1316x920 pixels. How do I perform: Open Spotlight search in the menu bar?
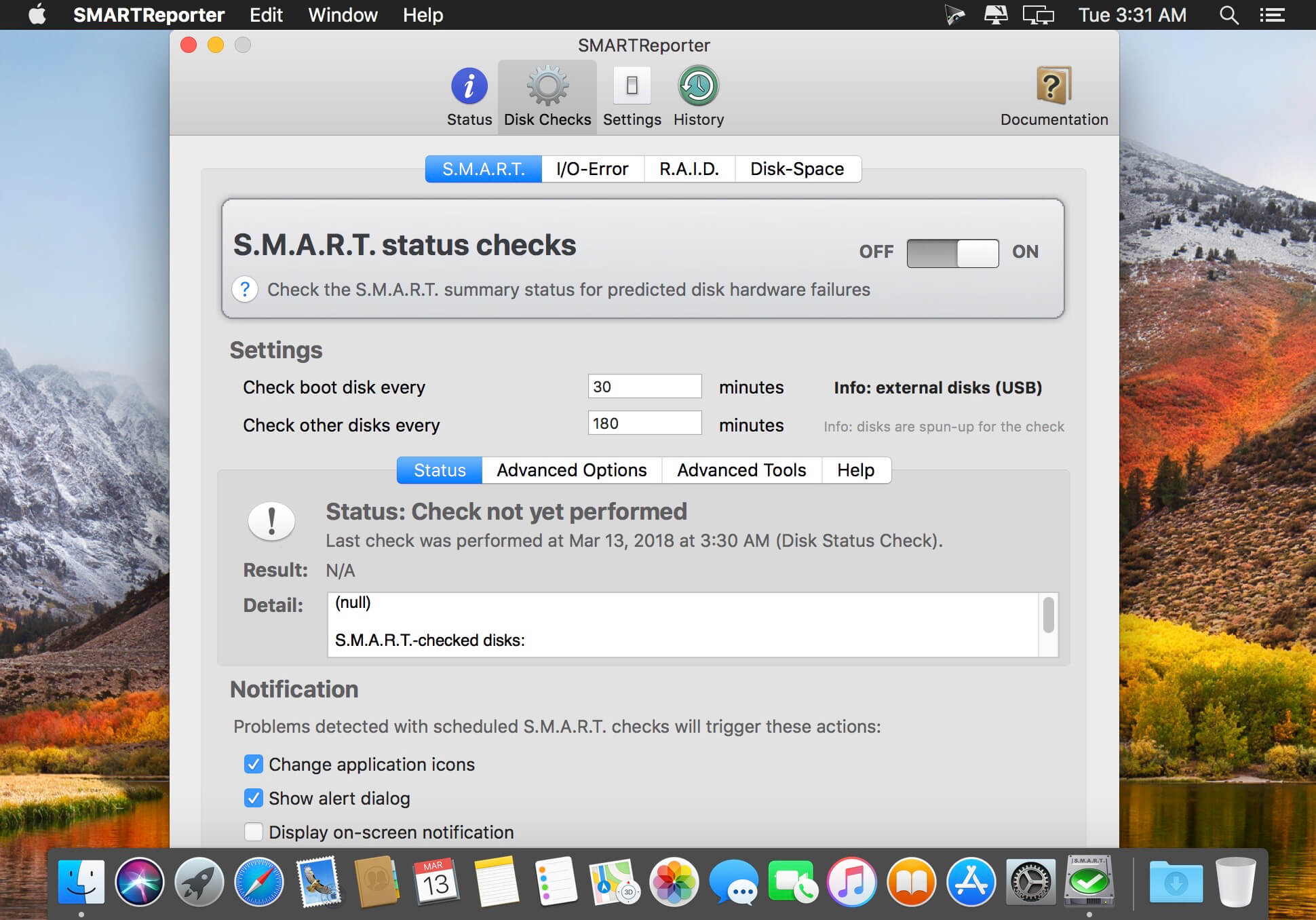1228,15
